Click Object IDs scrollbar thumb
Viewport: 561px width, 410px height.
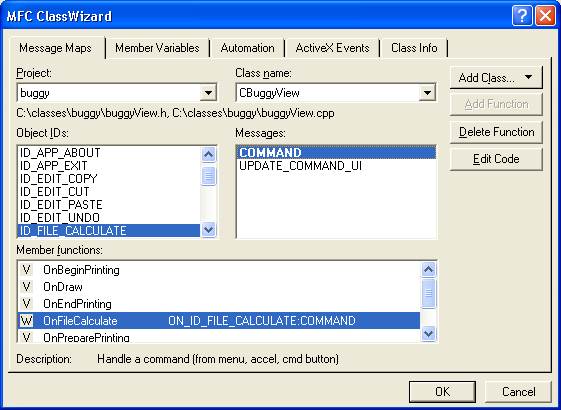pyautogui.click(x=208, y=176)
